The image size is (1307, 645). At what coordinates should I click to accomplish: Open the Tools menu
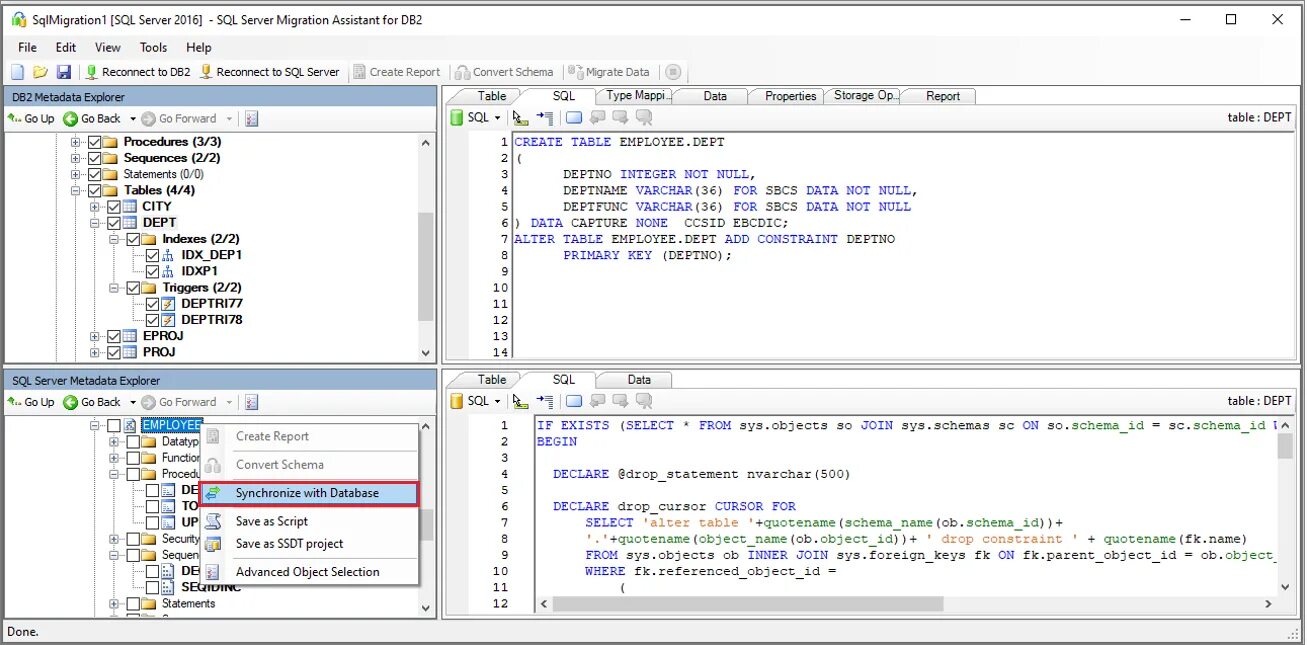[153, 47]
